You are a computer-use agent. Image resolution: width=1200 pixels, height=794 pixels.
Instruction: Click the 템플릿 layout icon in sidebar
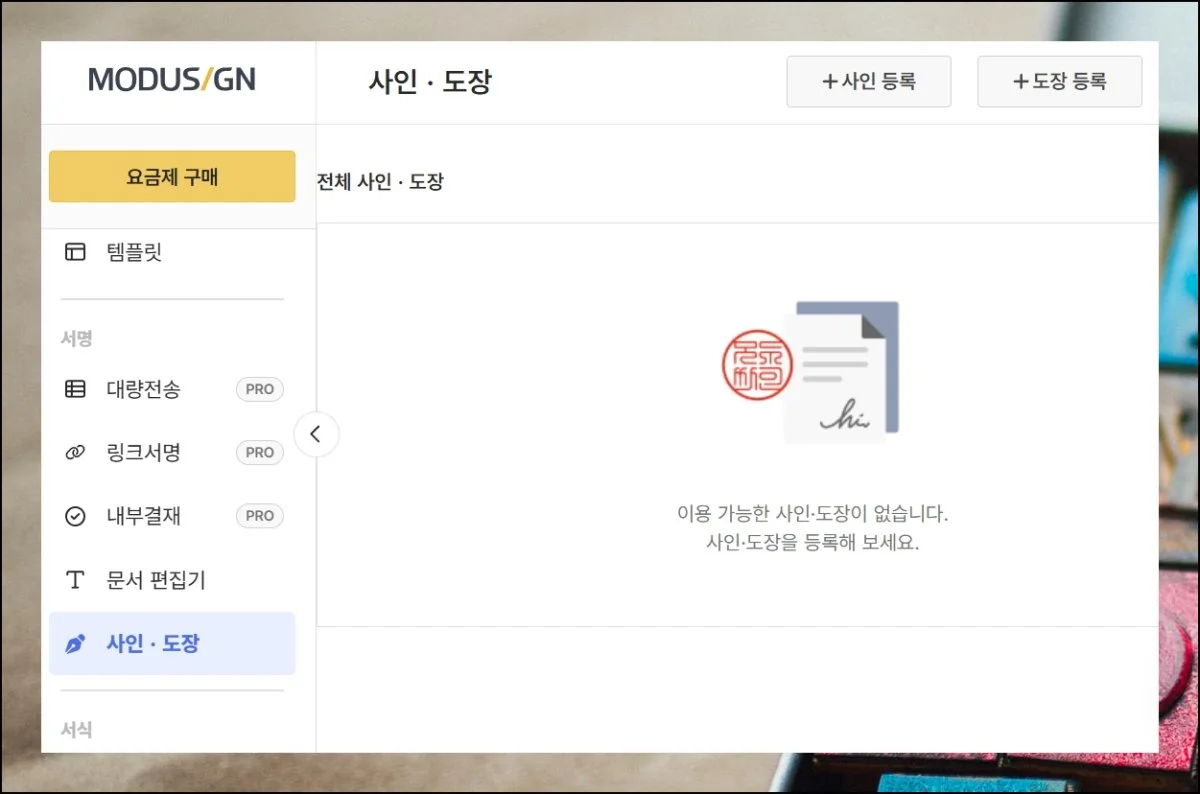[75, 252]
